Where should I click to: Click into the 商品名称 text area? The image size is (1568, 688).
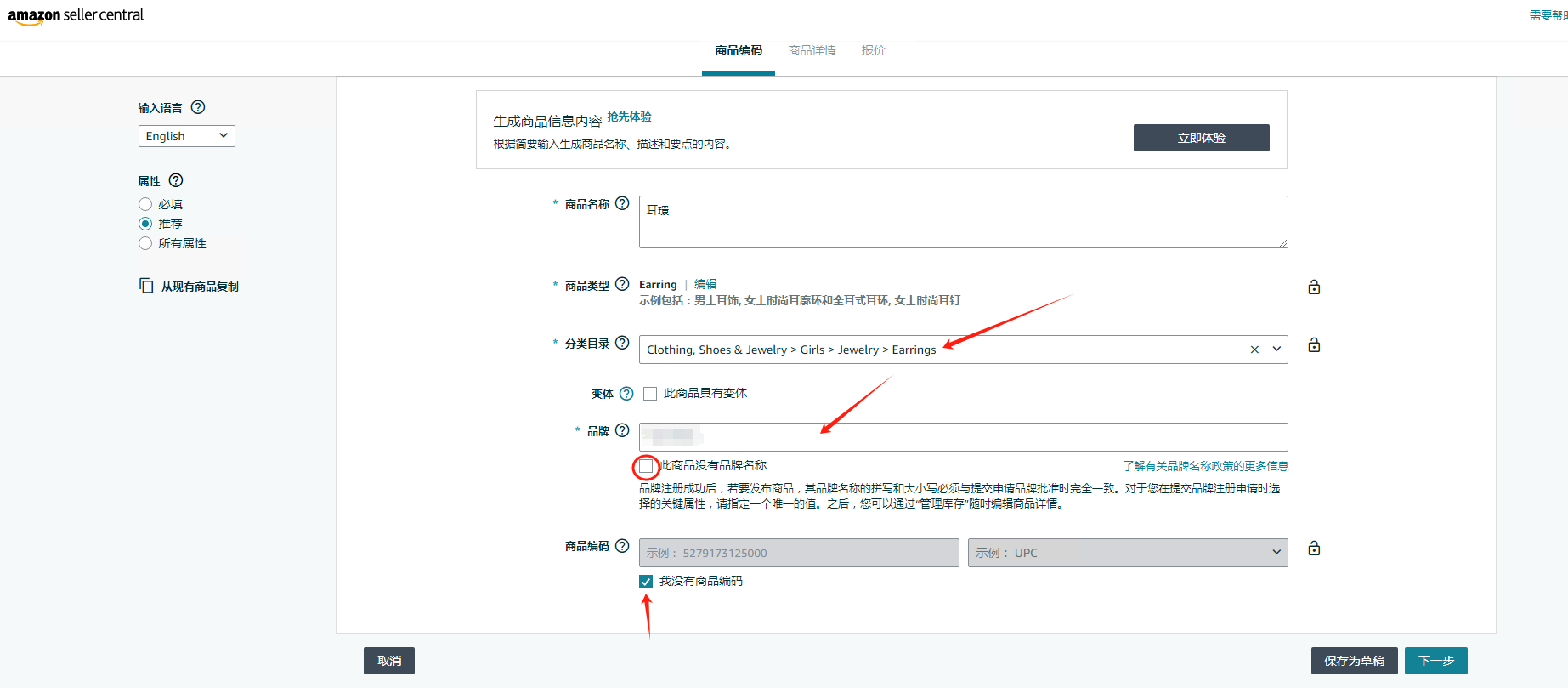[x=963, y=222]
